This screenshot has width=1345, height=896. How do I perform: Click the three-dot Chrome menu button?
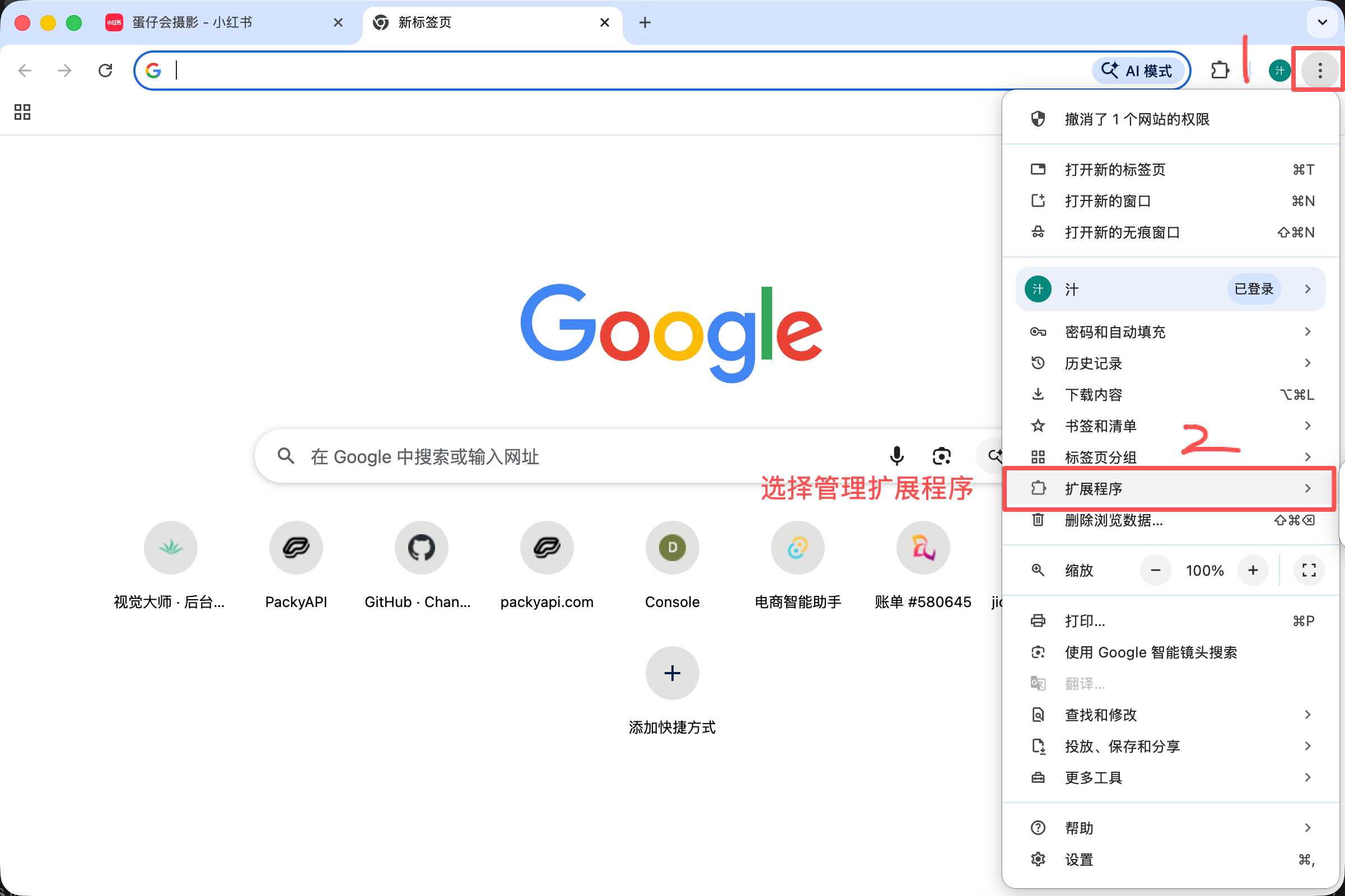[1319, 71]
